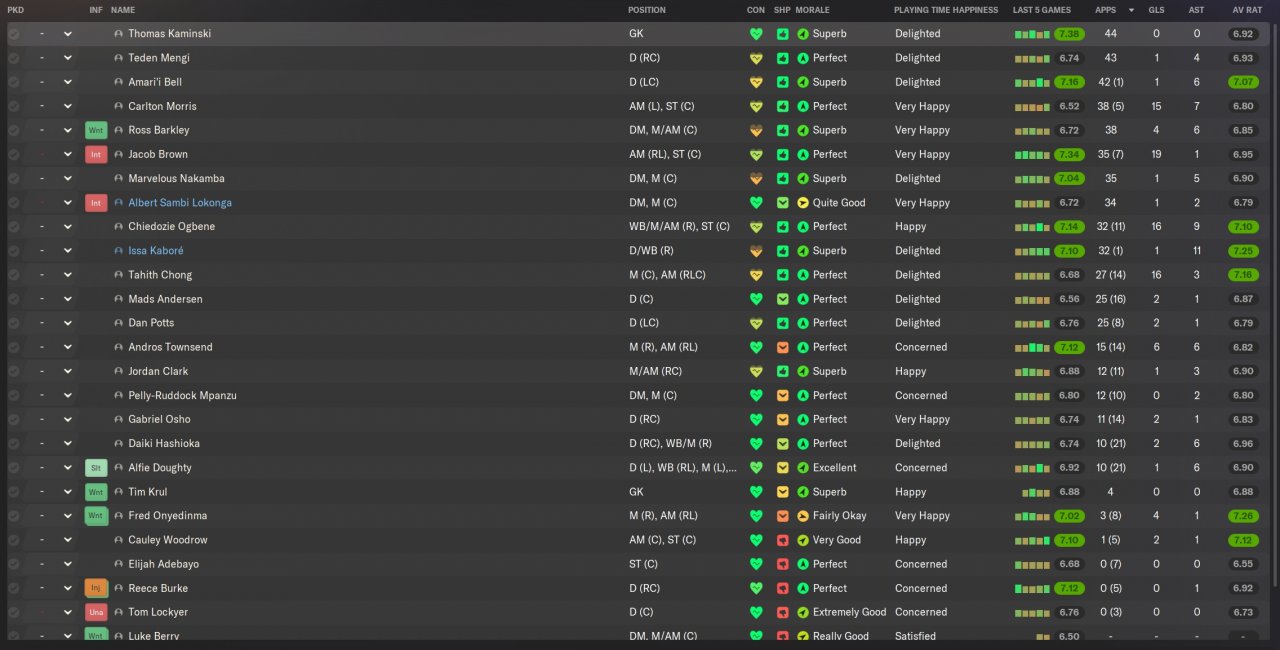This screenshot has height=650, width=1280.
Task: Open Albert Sambi Lokonga's player profile
Action: (x=180, y=202)
